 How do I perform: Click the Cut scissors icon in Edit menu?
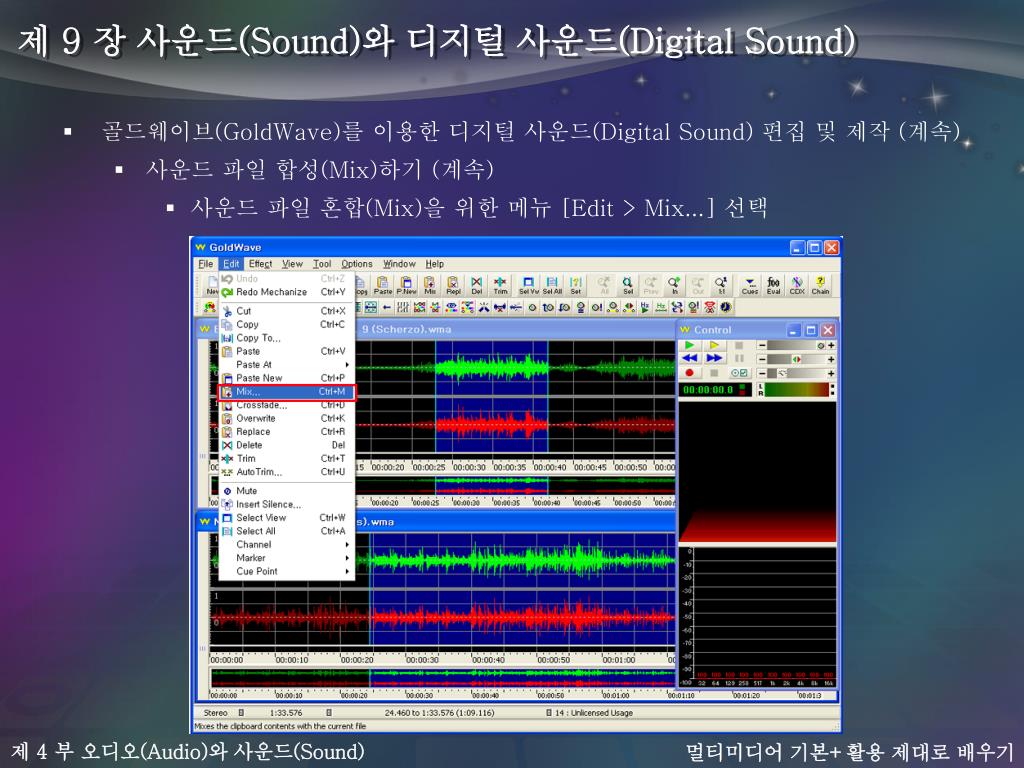pyautogui.click(x=227, y=311)
